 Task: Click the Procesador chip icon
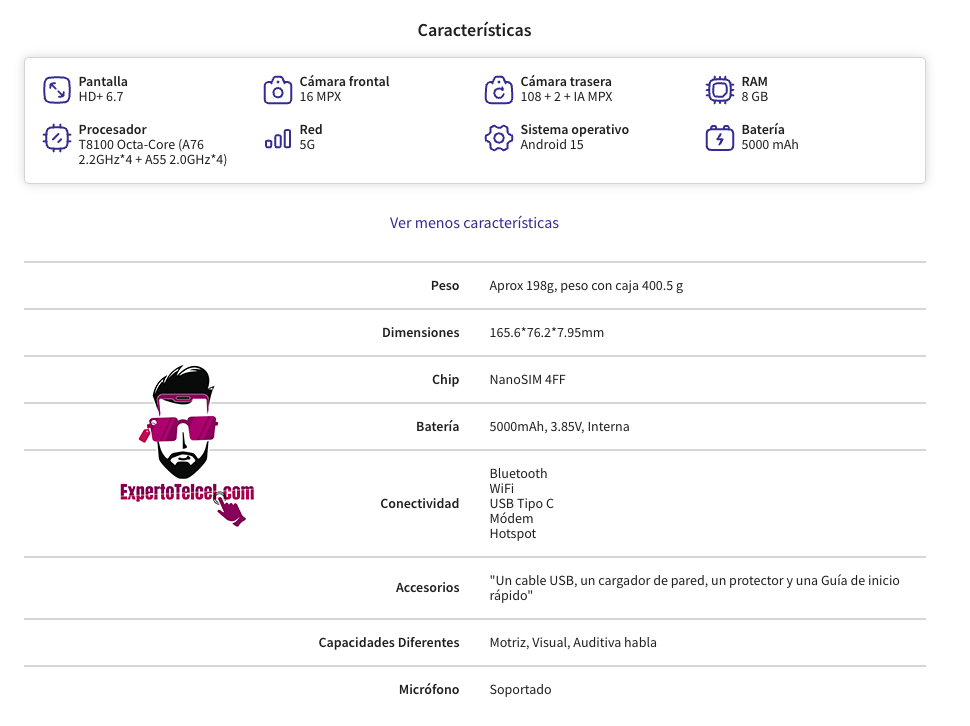point(56,138)
